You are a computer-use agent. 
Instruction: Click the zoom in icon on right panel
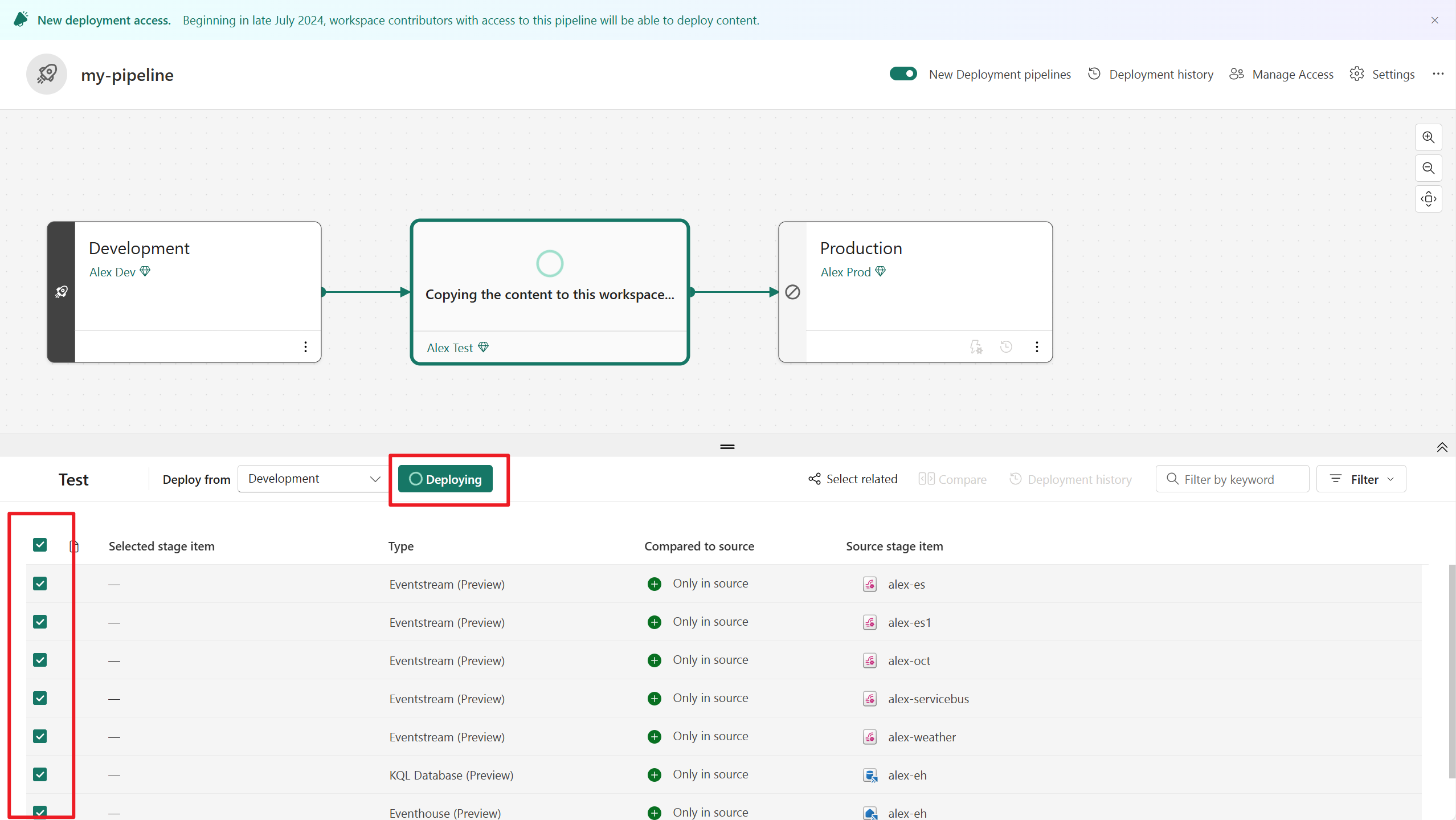coord(1428,137)
